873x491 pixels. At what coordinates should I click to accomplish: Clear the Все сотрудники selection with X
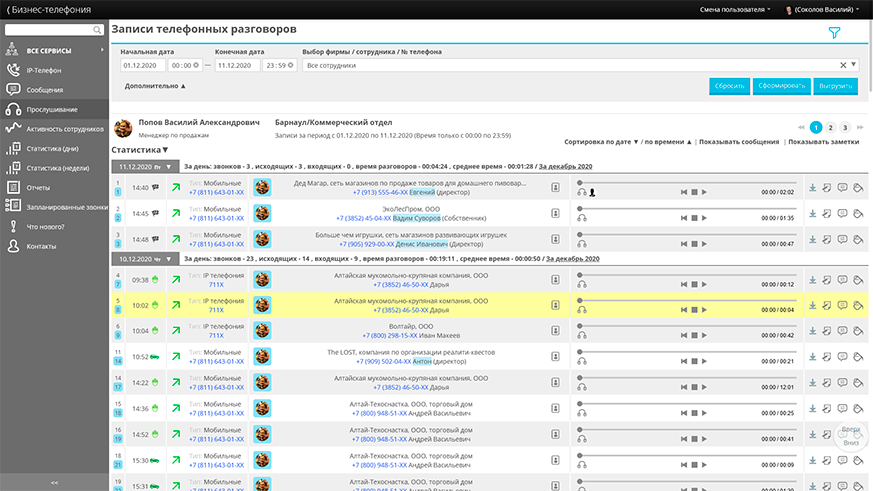tap(843, 65)
